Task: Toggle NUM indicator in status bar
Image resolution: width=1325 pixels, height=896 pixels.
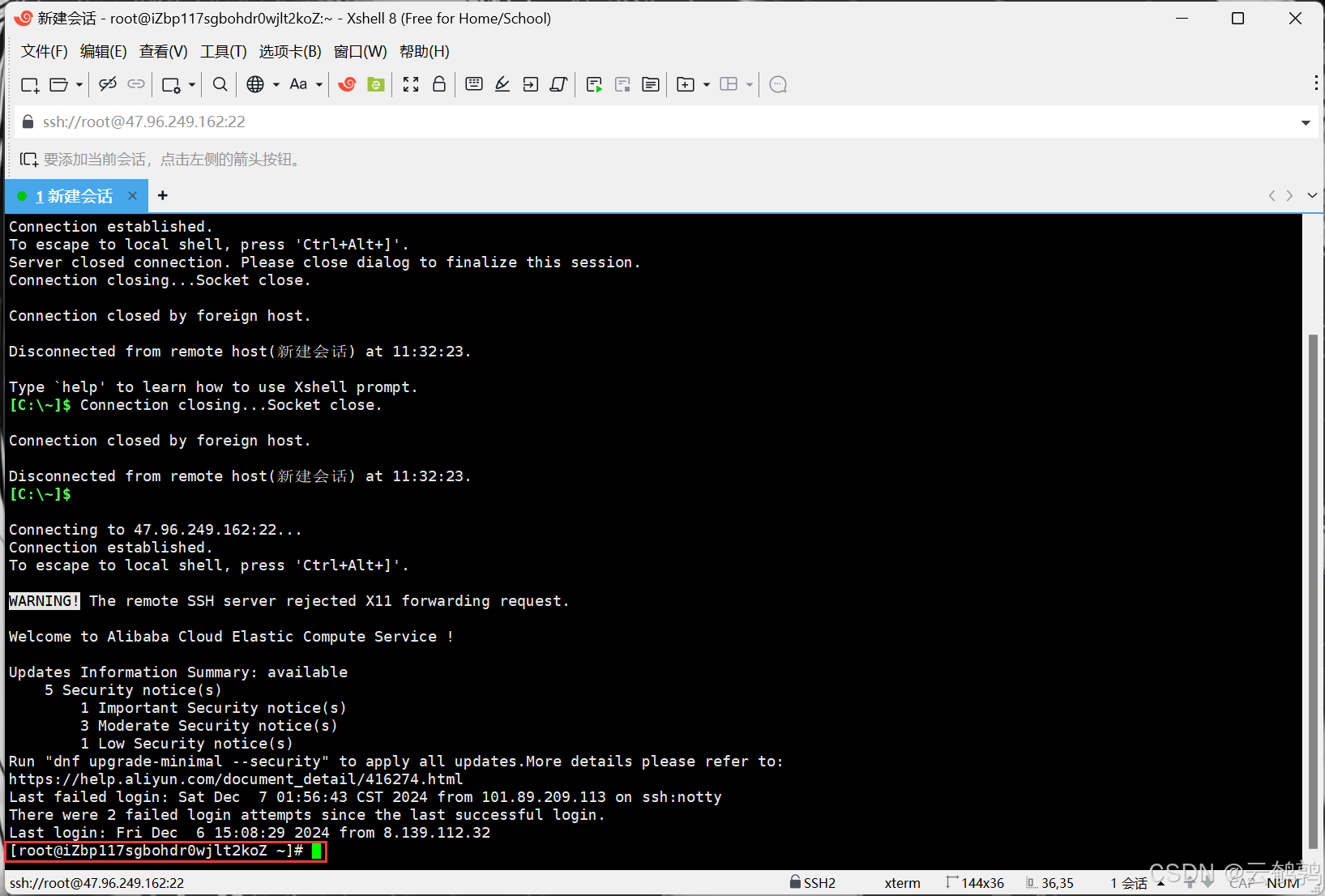Action: (1284, 882)
